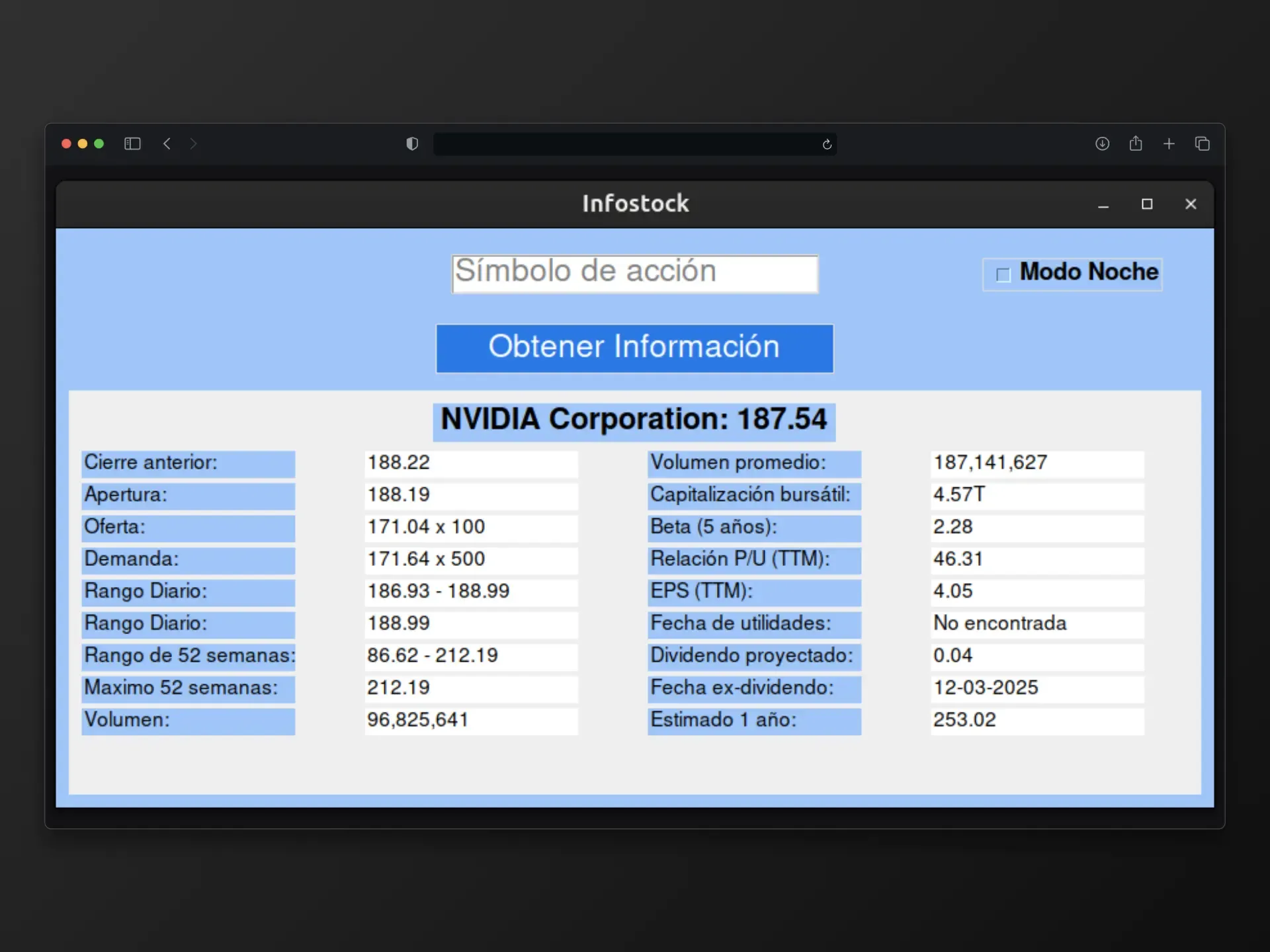The height and width of the screenshot is (952, 1270).
Task: Click the Rango Diario label beside 186.93 - 188.99
Action: (x=188, y=592)
